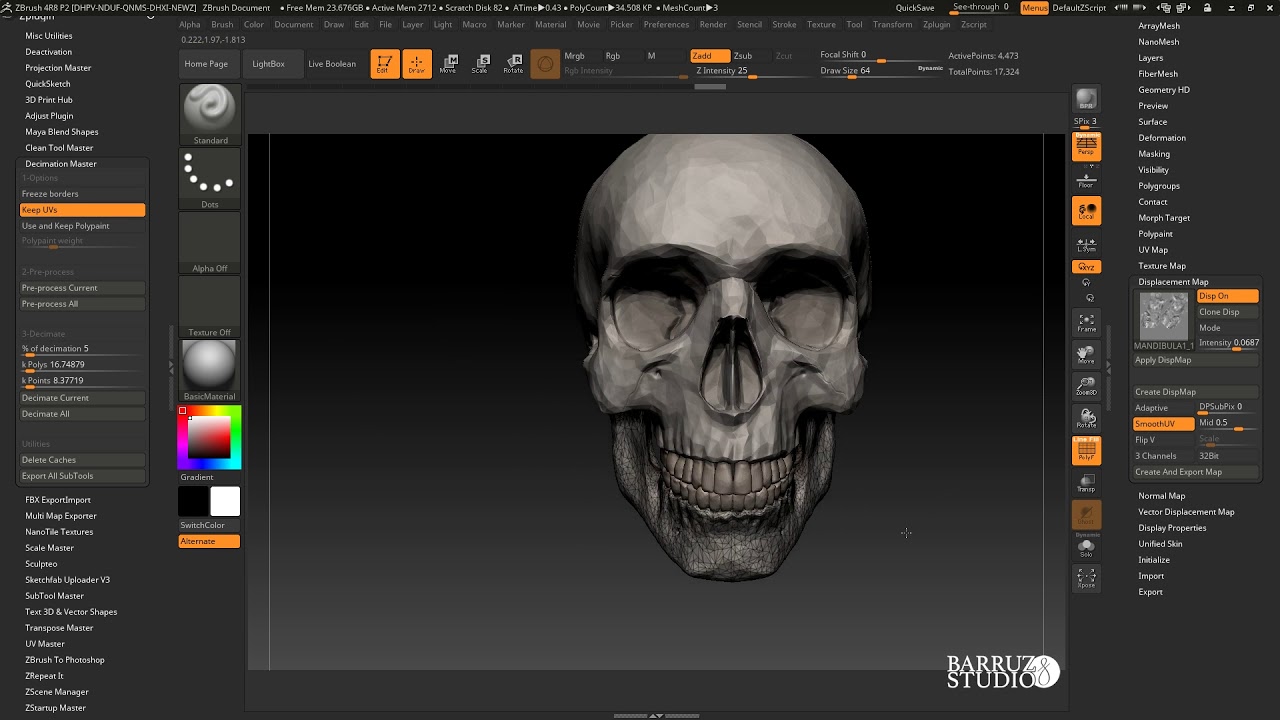Viewport: 1280px width, 720px height.
Task: Collapse the Decimation Master plugin section
Action: [61, 164]
